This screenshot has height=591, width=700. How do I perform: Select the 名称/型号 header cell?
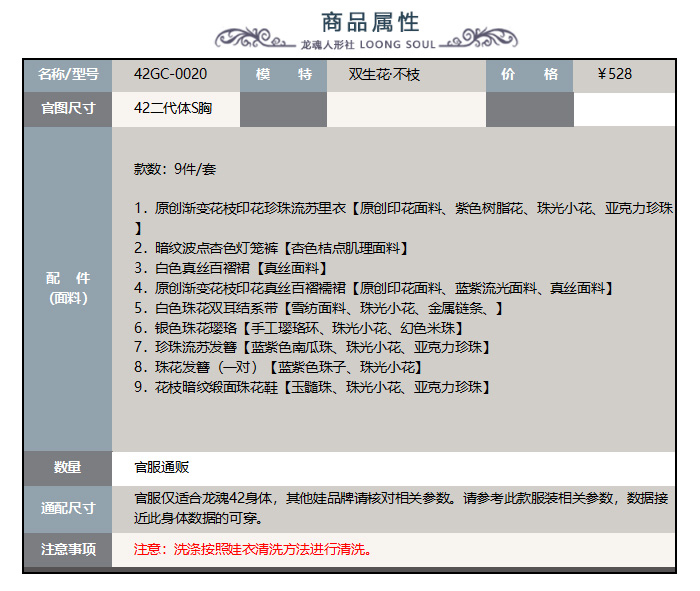[x=68, y=74]
